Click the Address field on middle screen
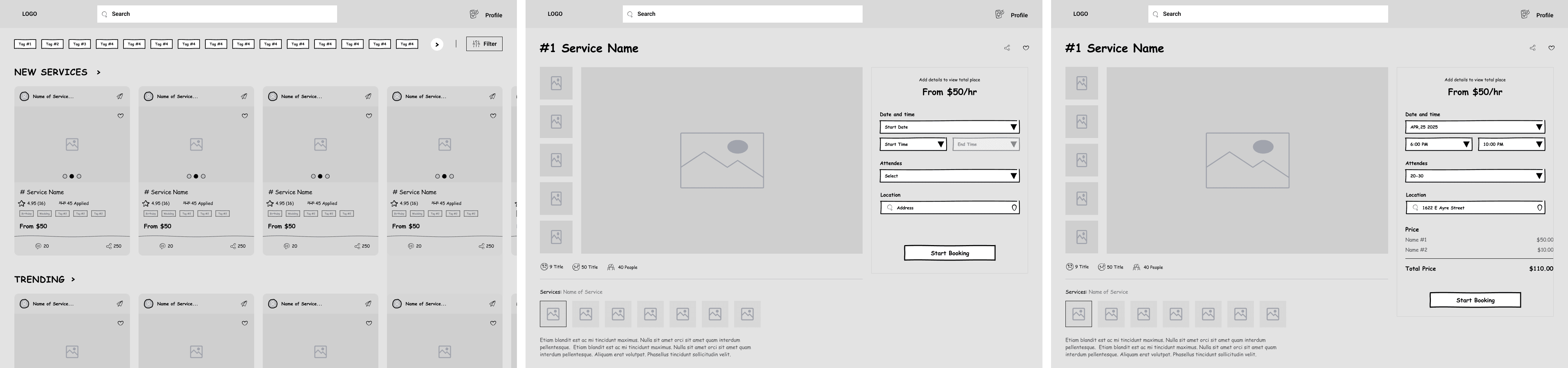The height and width of the screenshot is (368, 1568). click(x=949, y=208)
